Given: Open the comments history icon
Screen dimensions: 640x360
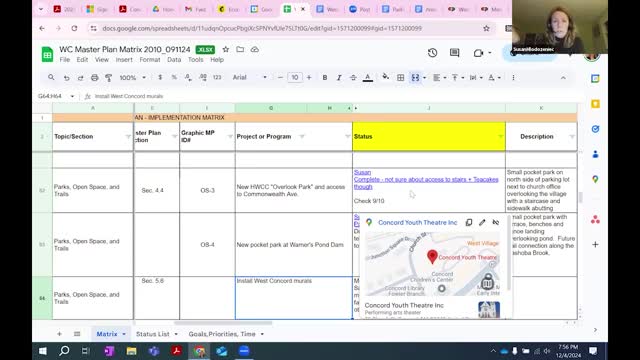Looking at the screenshot, I should 454,53.
